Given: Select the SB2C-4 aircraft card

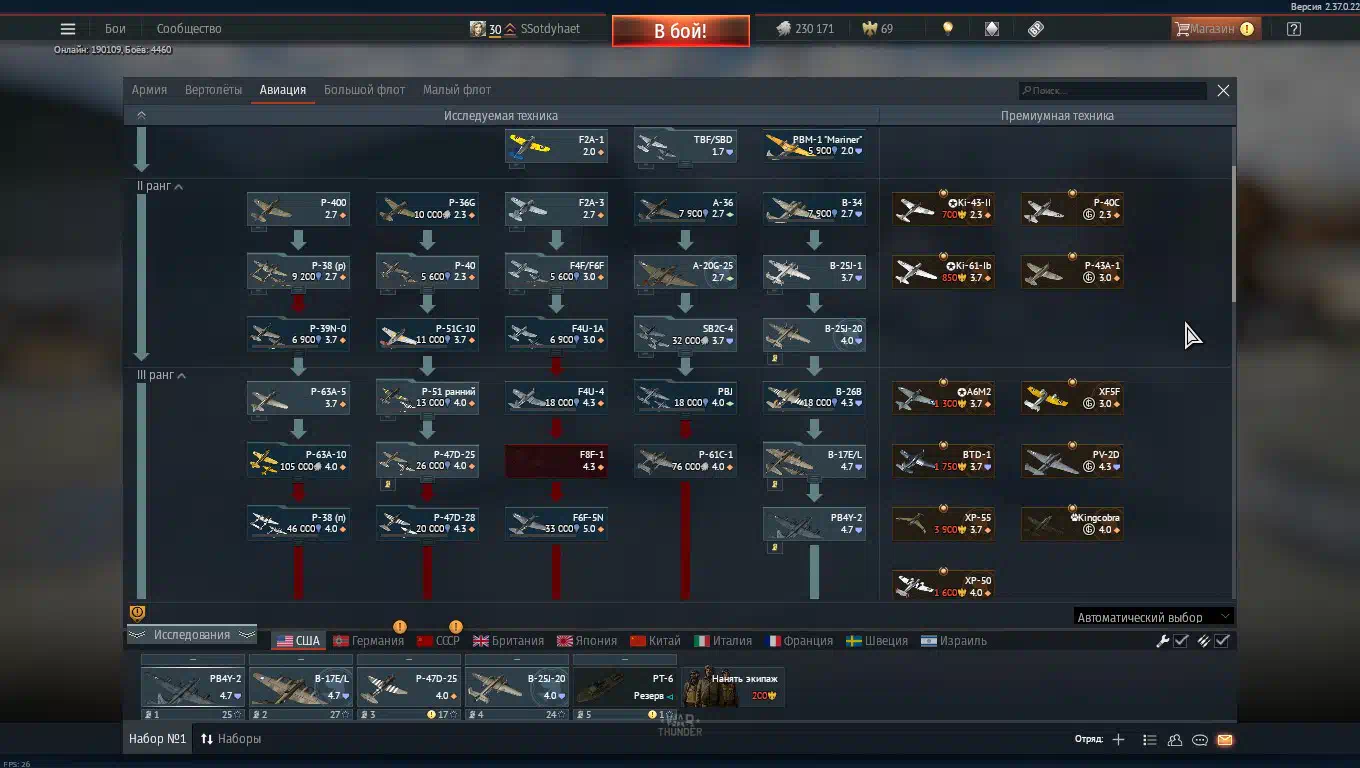Looking at the screenshot, I should [685, 334].
